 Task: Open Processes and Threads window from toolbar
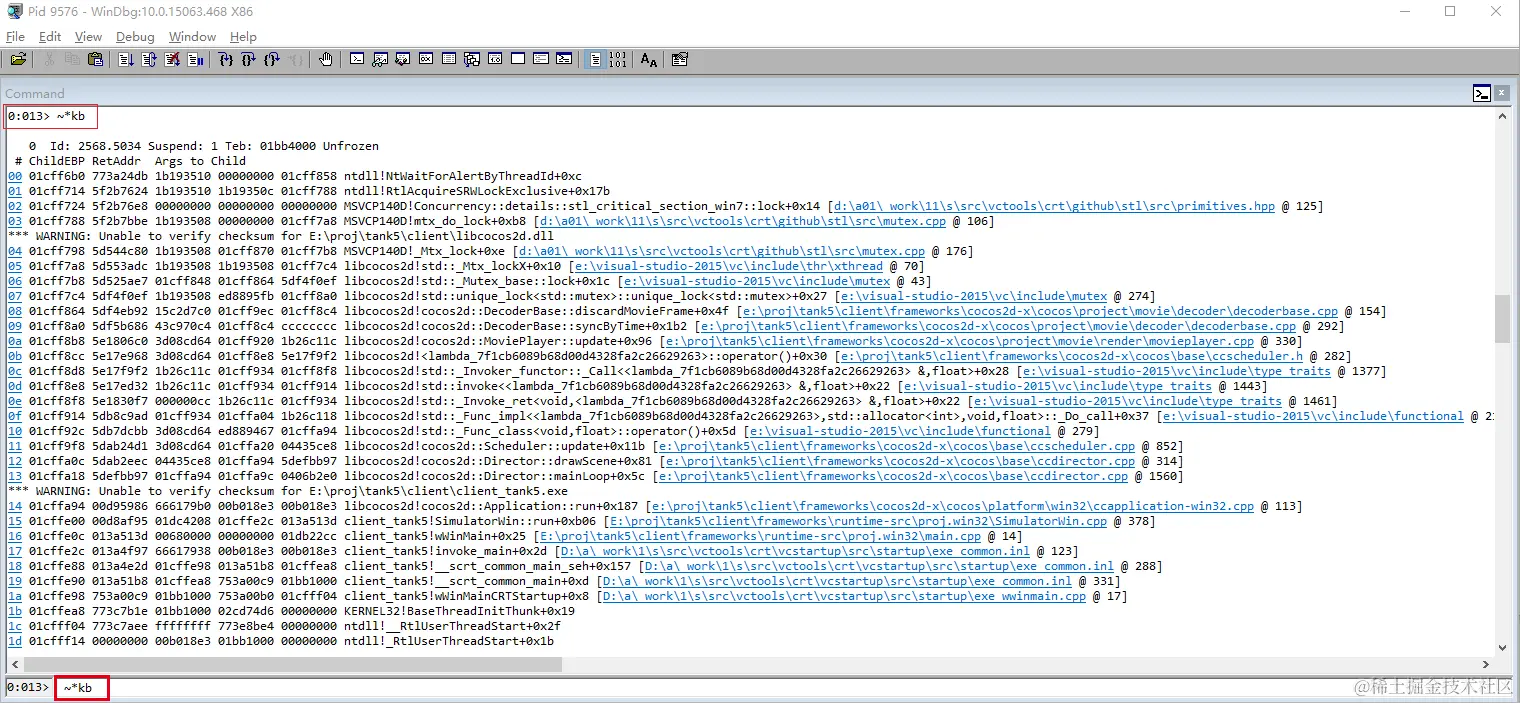coord(541,59)
